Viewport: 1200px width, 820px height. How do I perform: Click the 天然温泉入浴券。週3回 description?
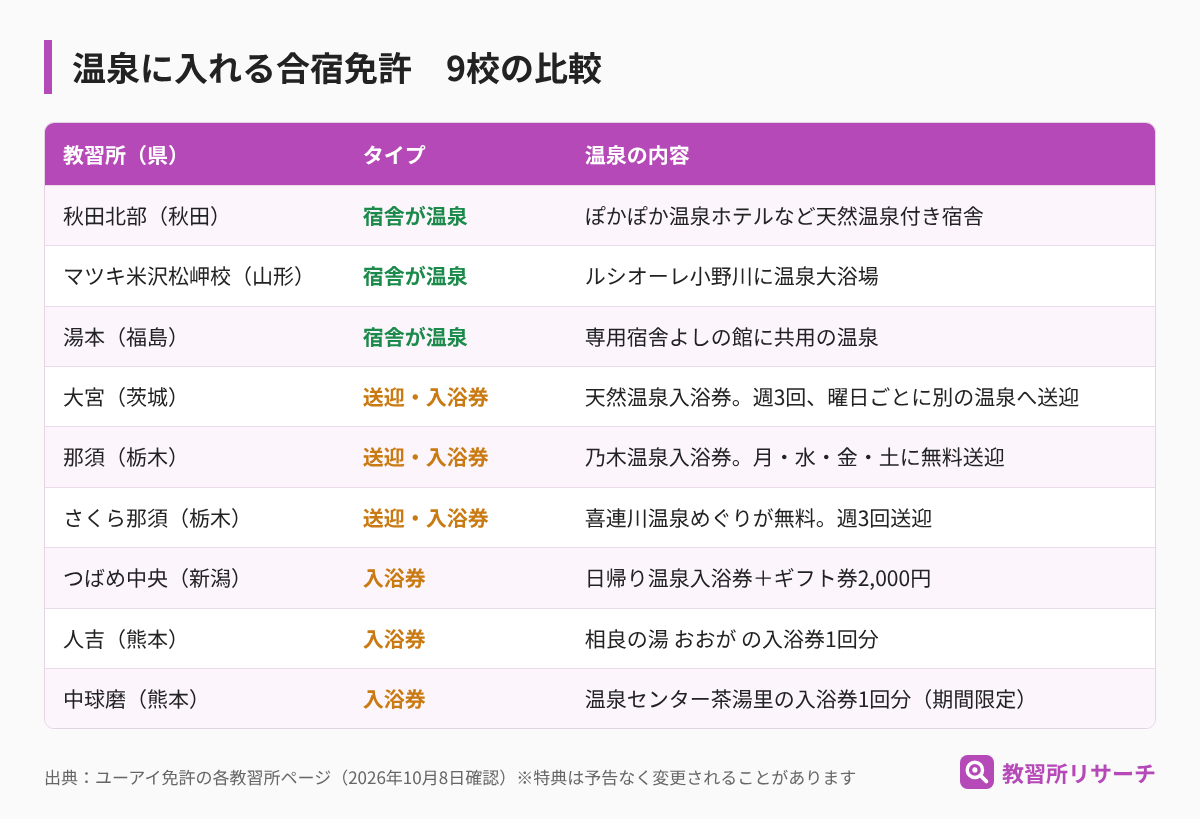coord(832,397)
